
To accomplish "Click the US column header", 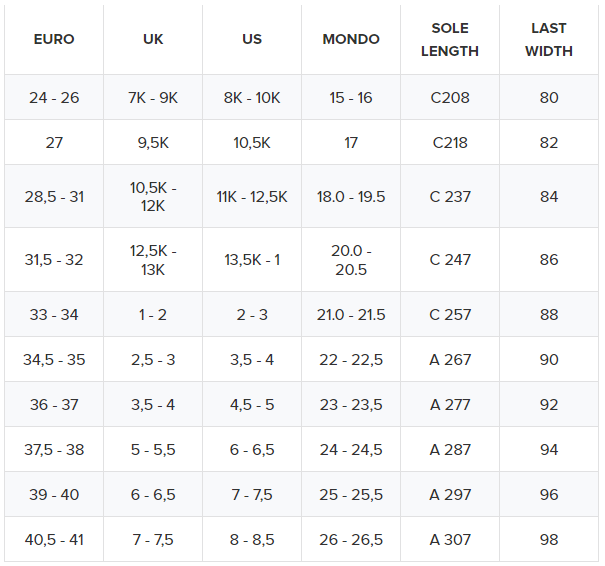I will click(x=252, y=40).
